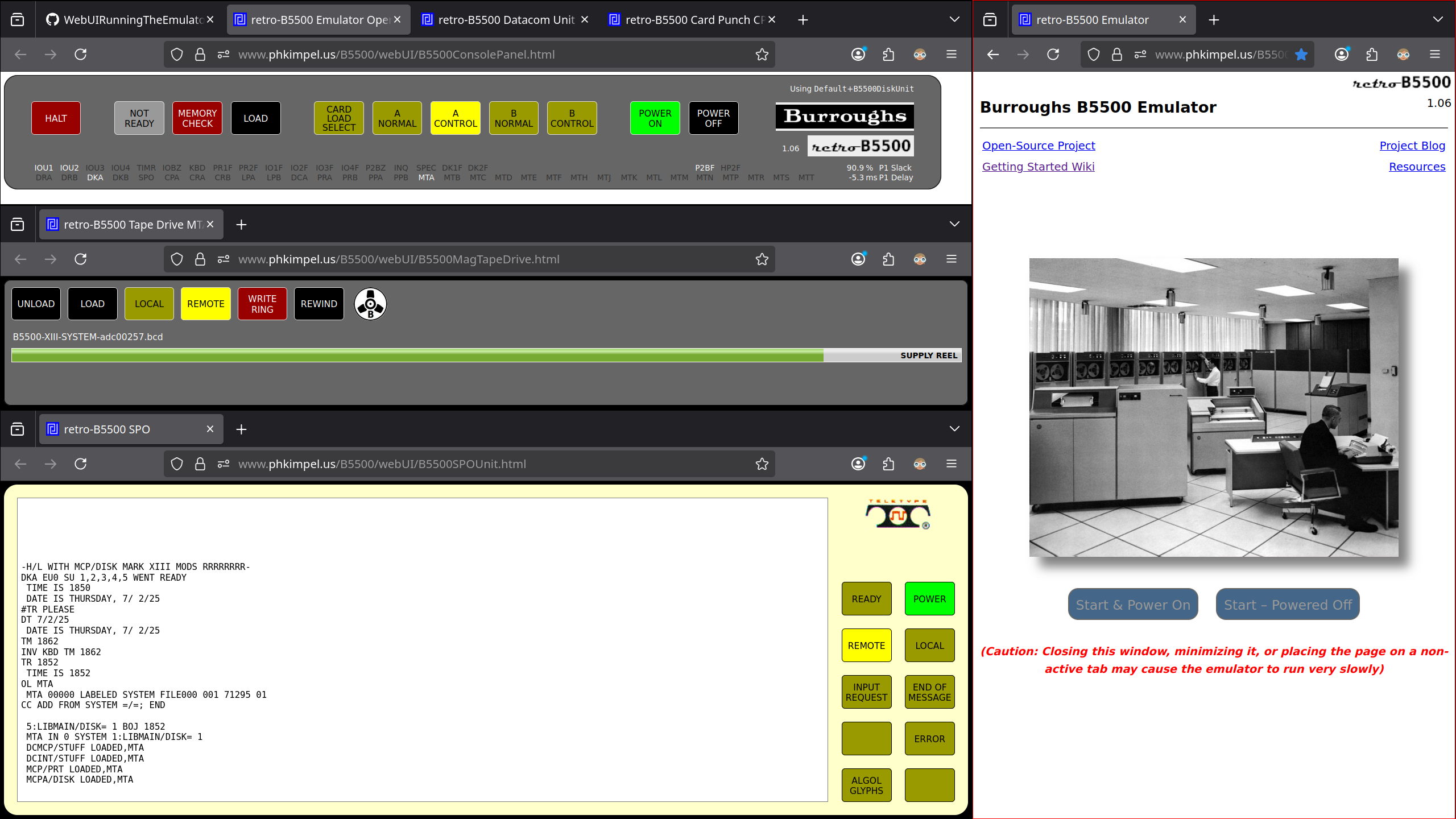The height and width of the screenshot is (819, 1456).
Task: Reload the retro-B5500 Emulator home page
Action: click(x=1053, y=55)
